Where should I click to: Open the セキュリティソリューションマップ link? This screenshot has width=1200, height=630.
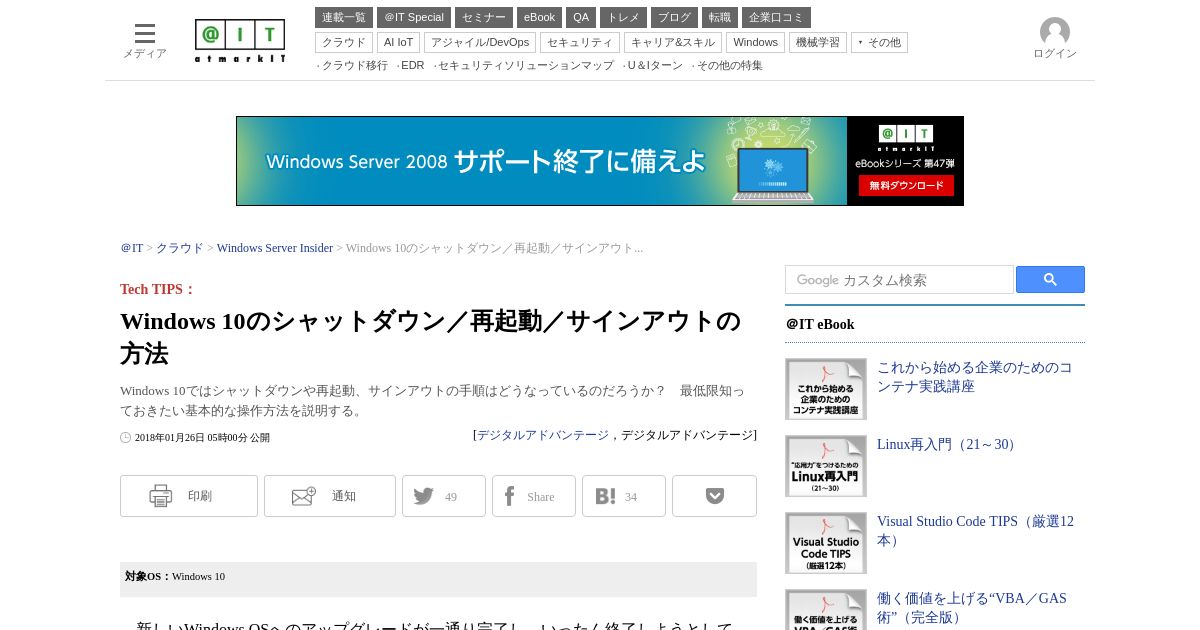525,65
